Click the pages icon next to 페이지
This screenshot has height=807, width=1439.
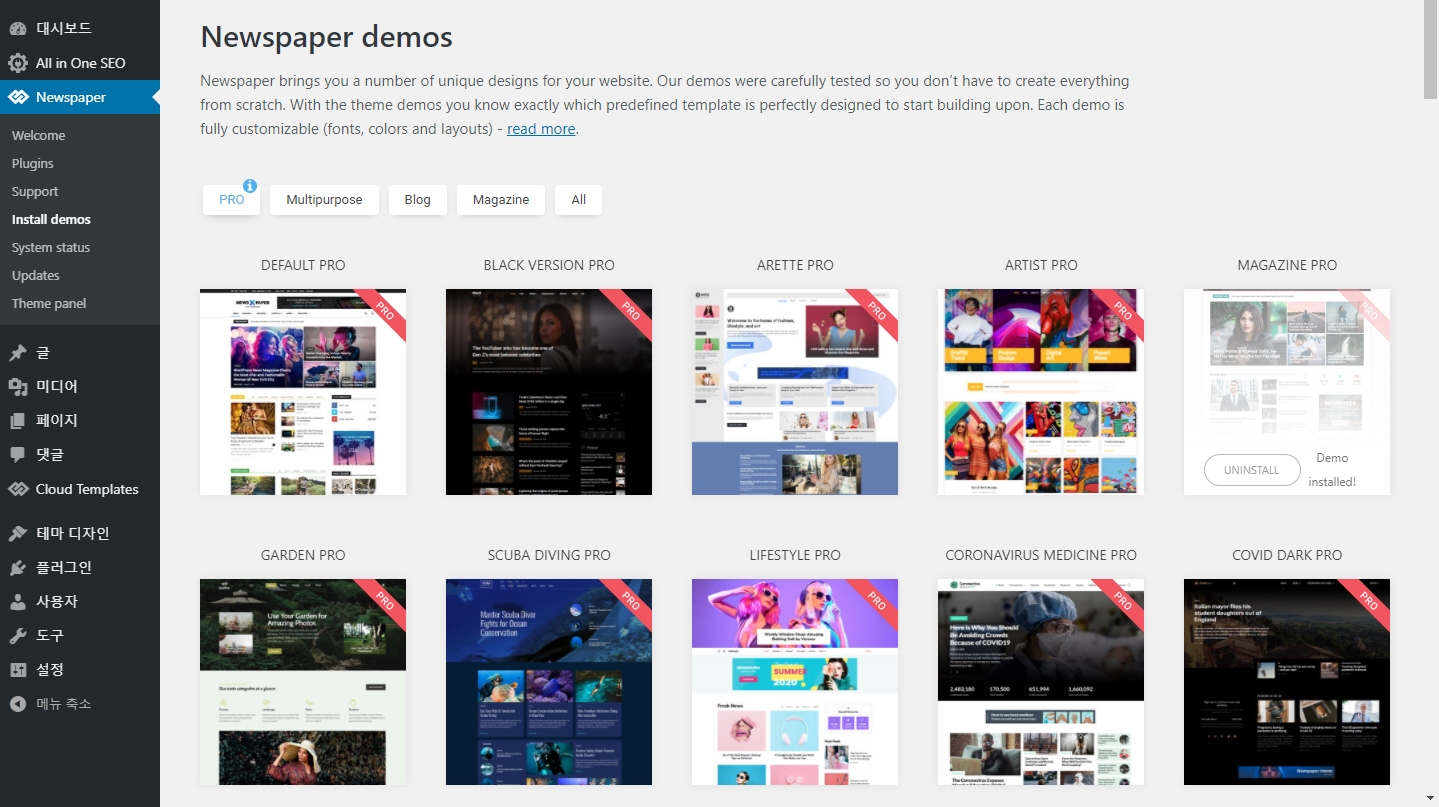click(x=18, y=421)
